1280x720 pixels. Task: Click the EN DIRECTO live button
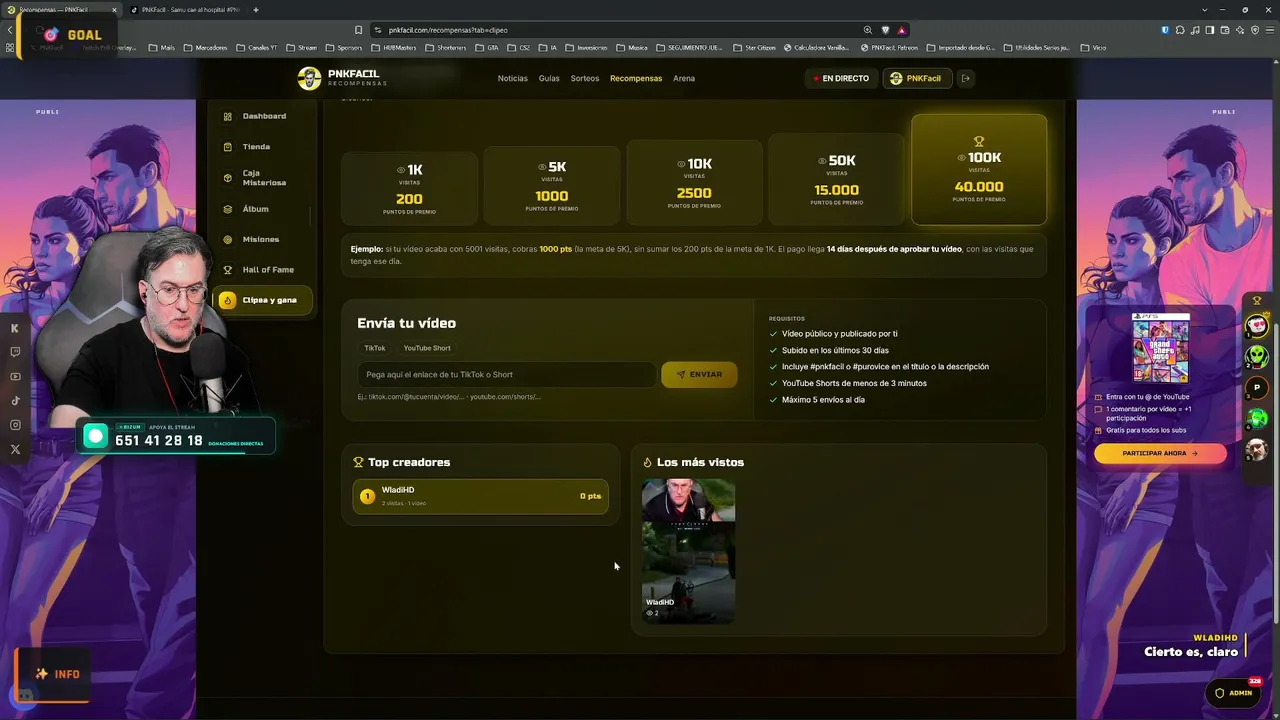(x=841, y=78)
